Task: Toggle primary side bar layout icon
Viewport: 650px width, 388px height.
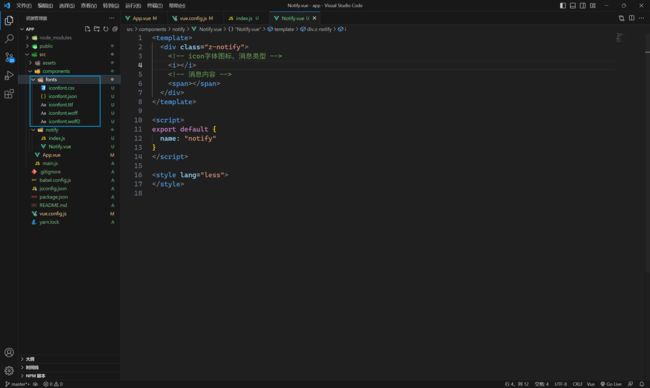Action: pyautogui.click(x=563, y=6)
